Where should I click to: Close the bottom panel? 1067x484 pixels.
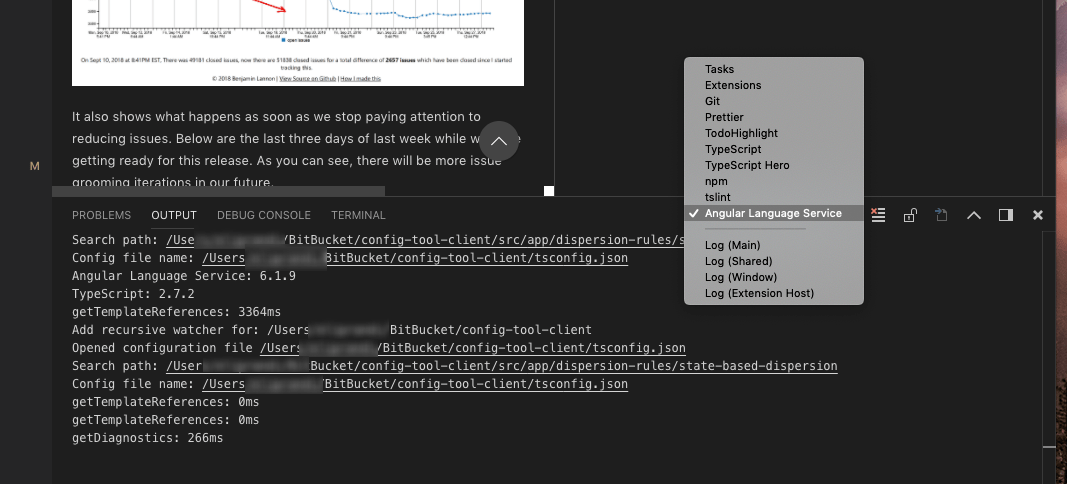tap(1038, 215)
